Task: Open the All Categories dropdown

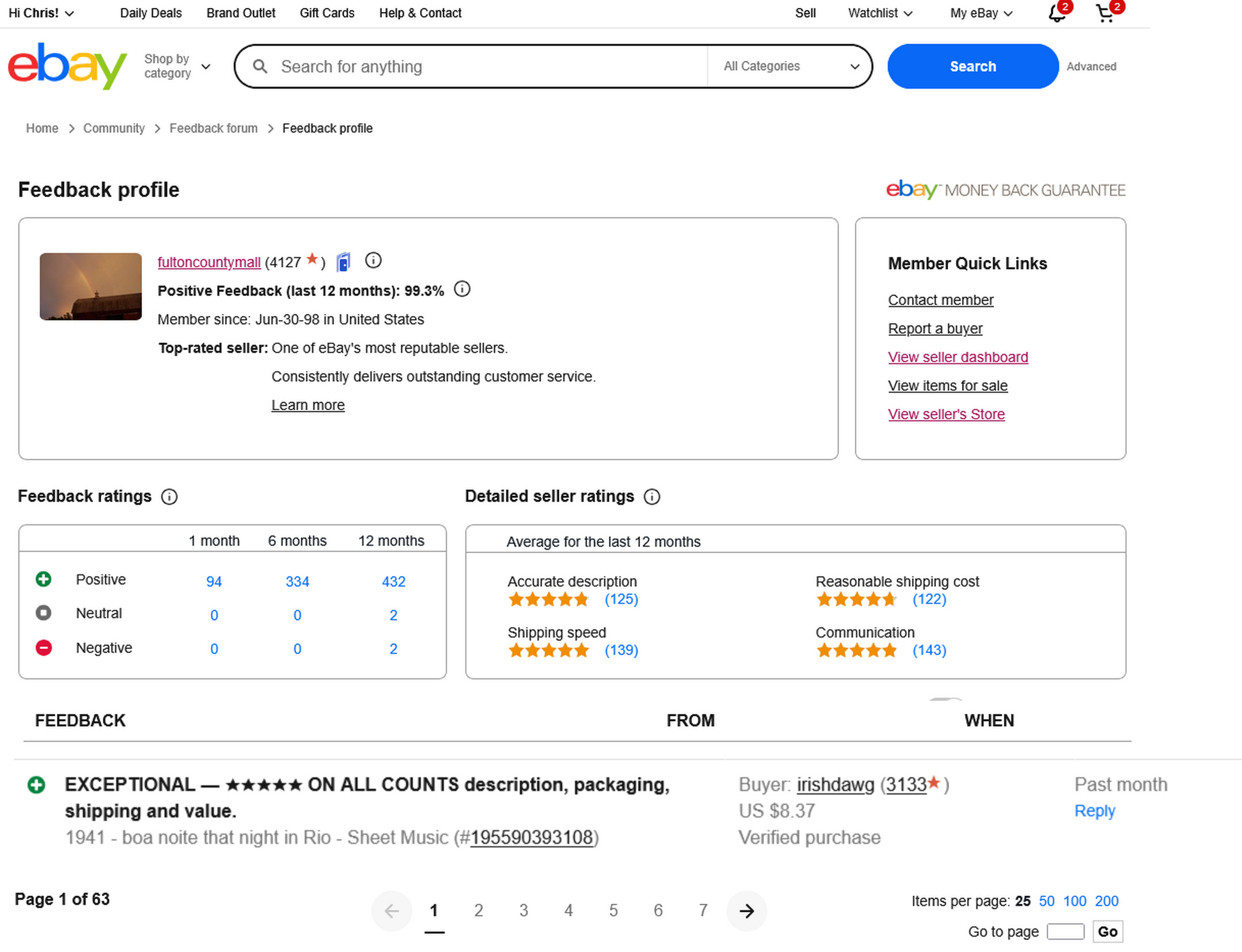Action: click(791, 66)
